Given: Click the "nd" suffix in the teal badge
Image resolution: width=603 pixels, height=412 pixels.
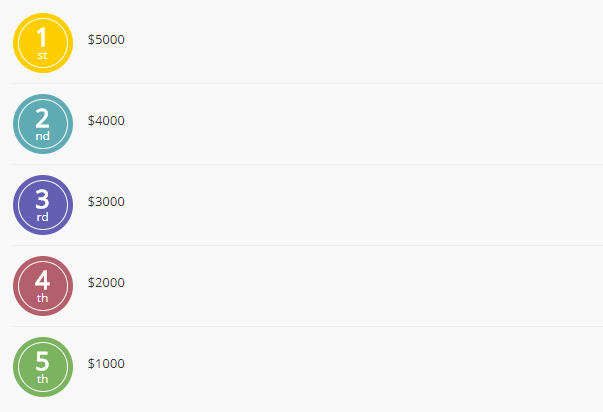Looking at the screenshot, I should click(x=42, y=136).
